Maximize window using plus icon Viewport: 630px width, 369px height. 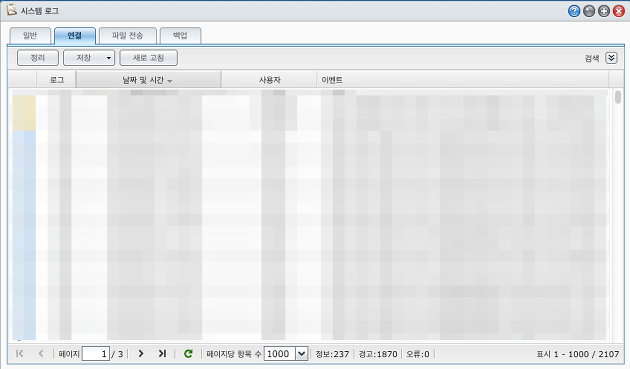pos(603,11)
